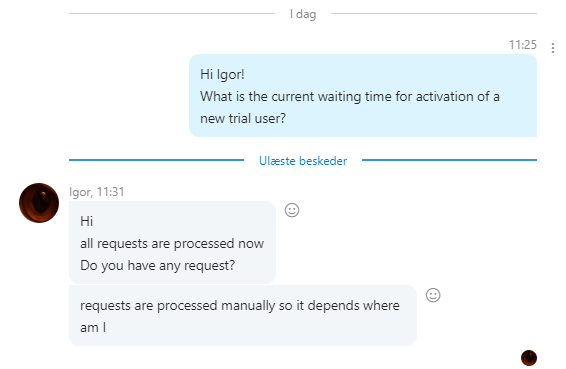This screenshot has width=566, height=369.
Task: Click the 'I dag' date separator
Action: tap(303, 14)
